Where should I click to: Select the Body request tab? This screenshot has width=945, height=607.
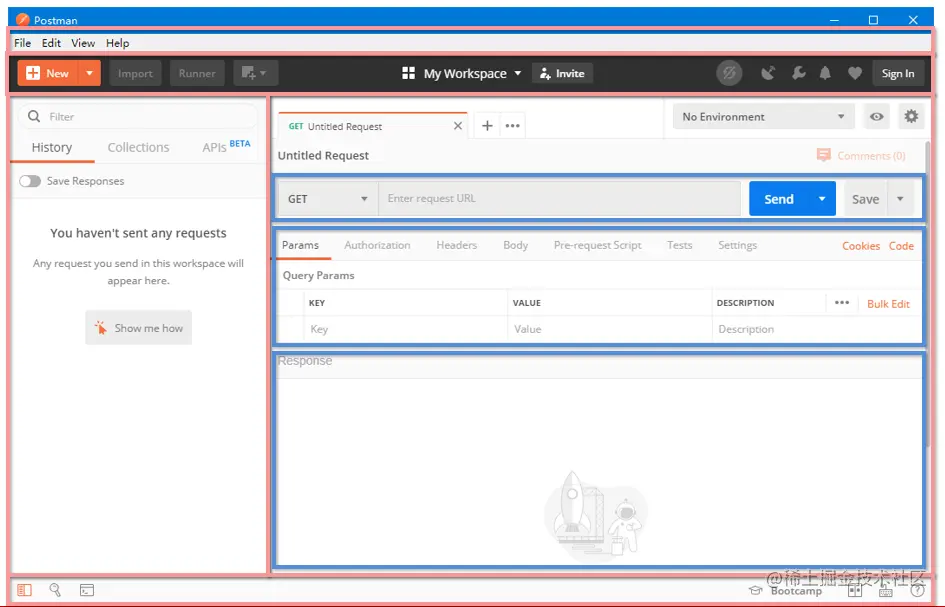516,245
